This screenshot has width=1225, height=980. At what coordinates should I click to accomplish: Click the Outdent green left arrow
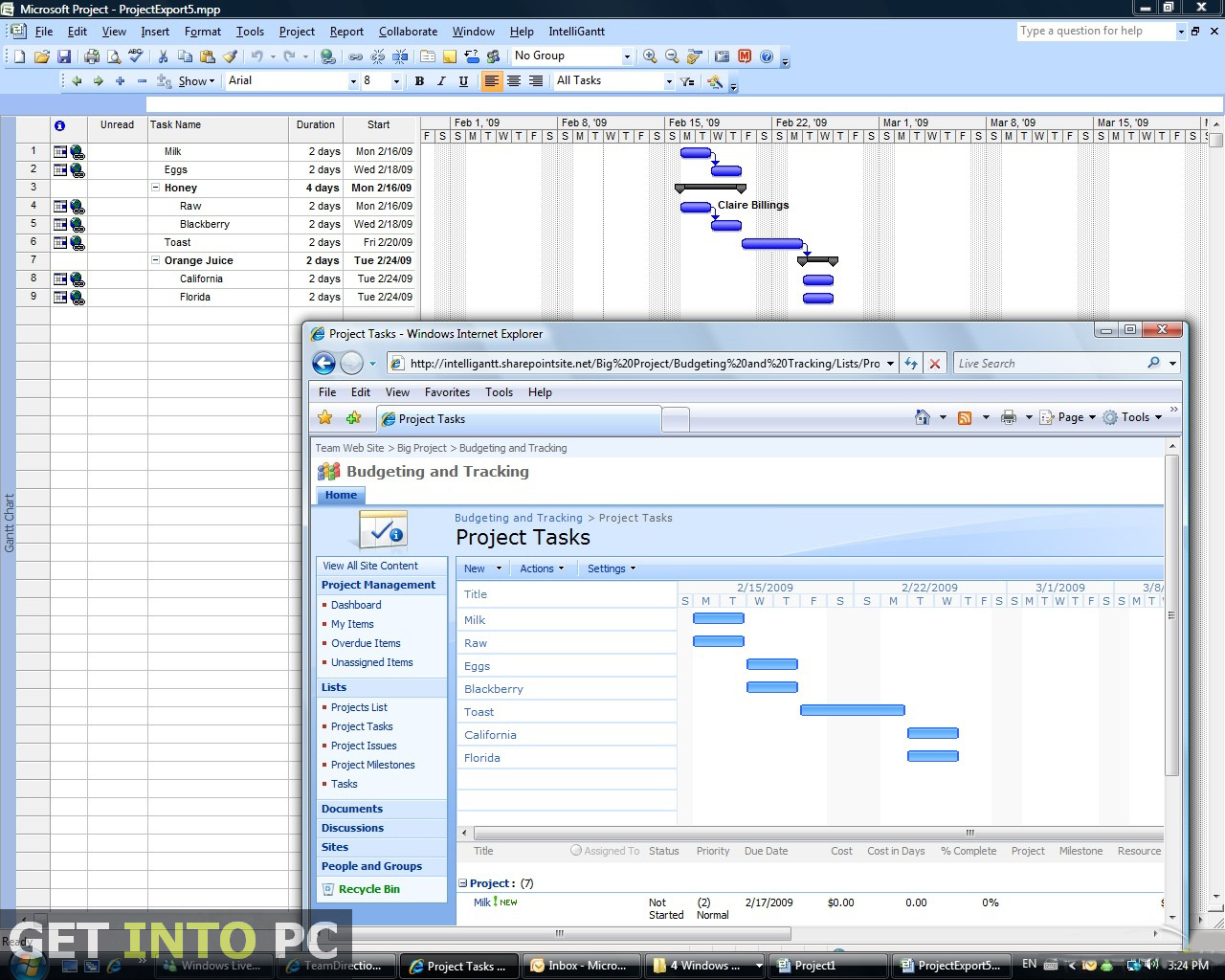click(x=77, y=81)
